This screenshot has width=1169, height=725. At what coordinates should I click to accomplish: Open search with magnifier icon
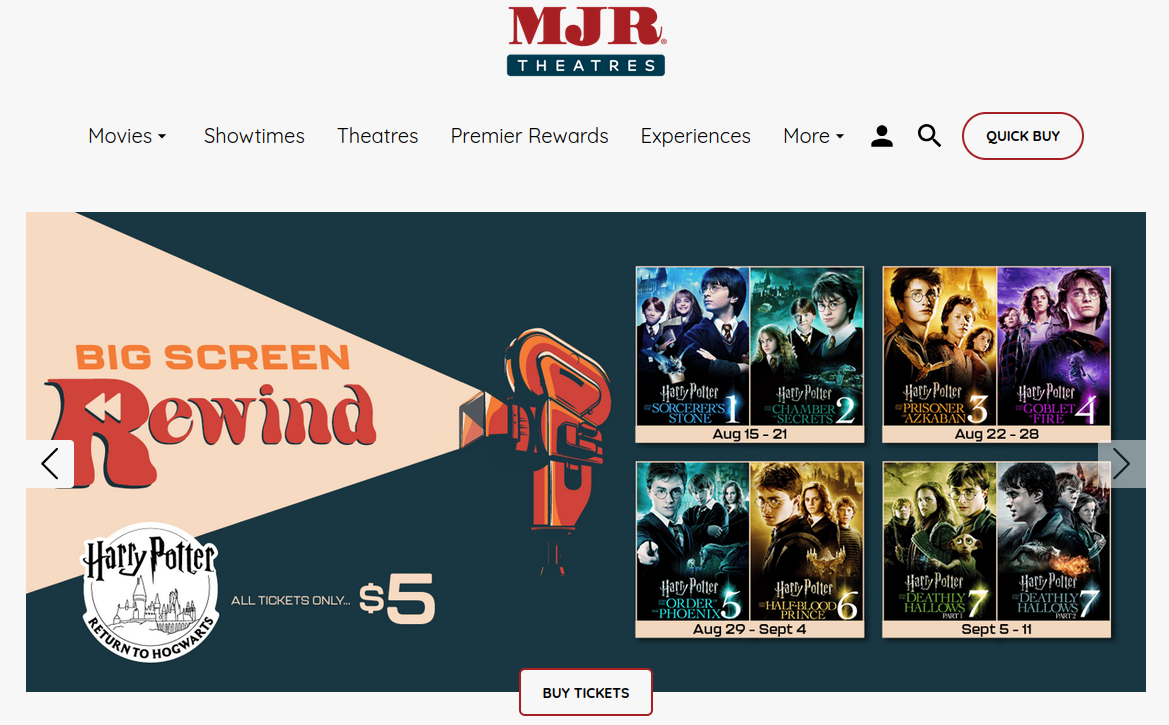pyautogui.click(x=929, y=136)
